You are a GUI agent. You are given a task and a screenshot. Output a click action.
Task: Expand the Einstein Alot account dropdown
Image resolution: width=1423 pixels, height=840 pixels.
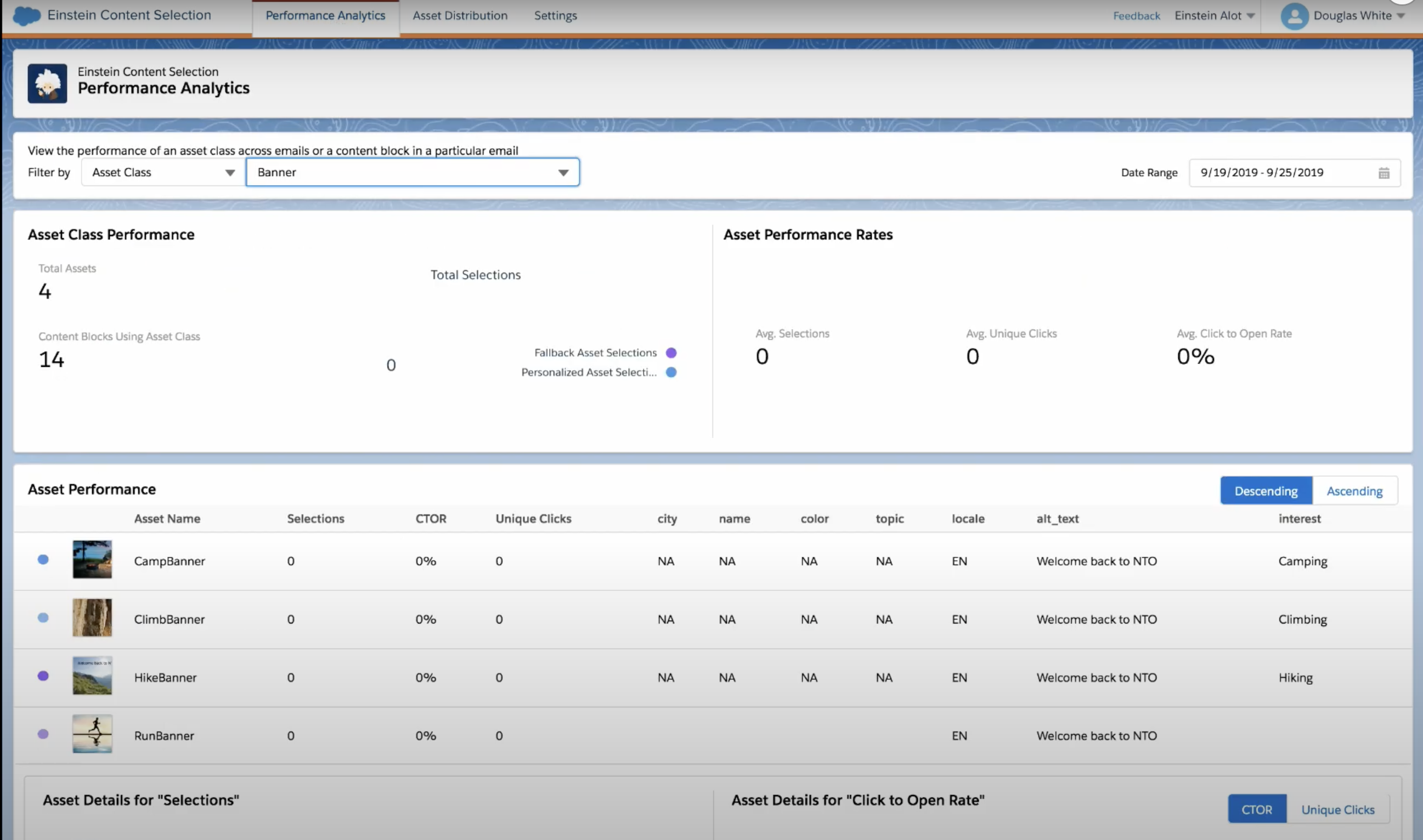coord(1214,16)
